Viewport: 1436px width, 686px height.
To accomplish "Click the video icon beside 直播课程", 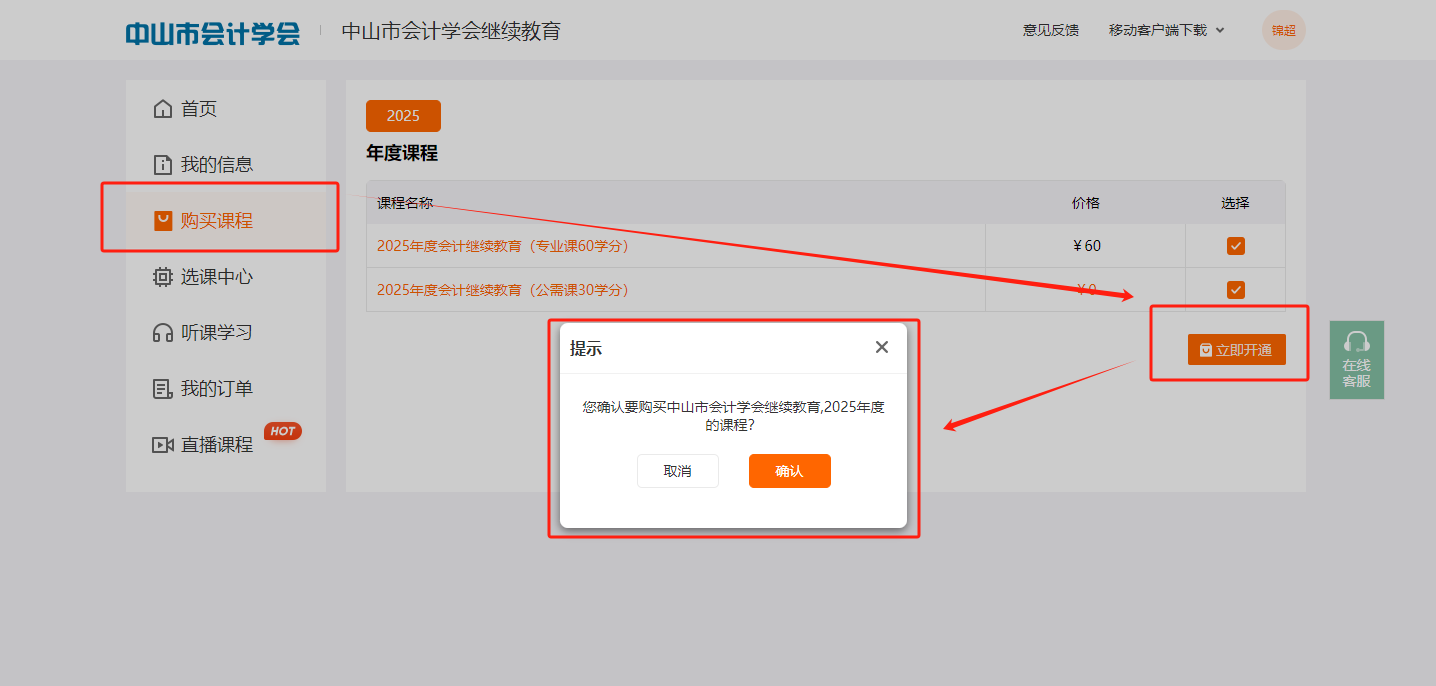I will tap(162, 445).
